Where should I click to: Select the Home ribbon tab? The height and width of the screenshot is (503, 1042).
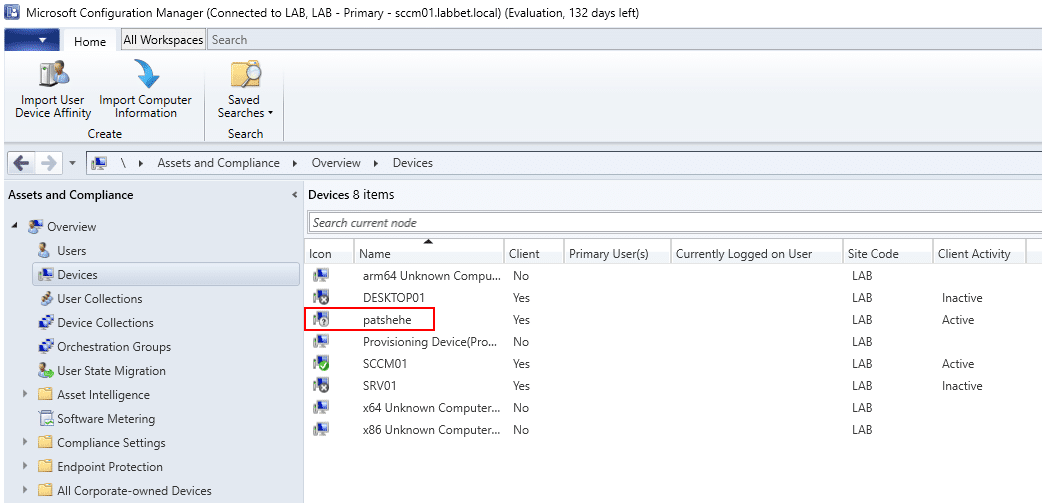click(90, 41)
